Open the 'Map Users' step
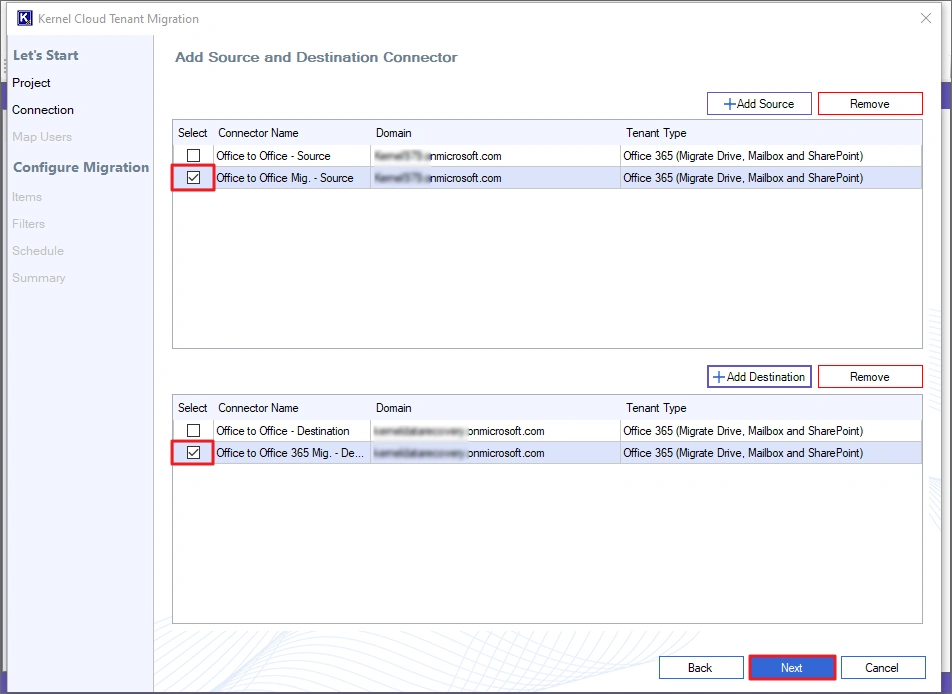 pos(42,136)
